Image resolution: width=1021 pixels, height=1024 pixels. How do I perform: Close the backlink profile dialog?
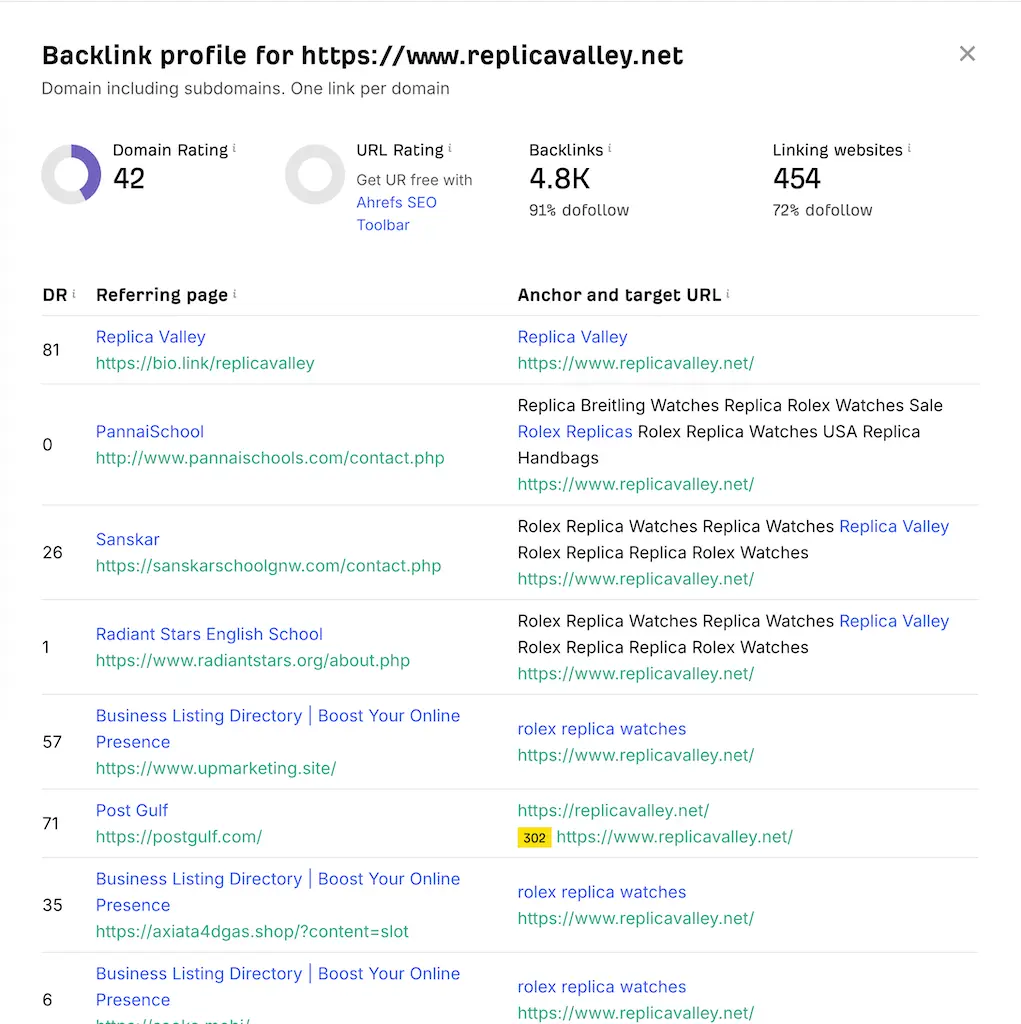[967, 54]
